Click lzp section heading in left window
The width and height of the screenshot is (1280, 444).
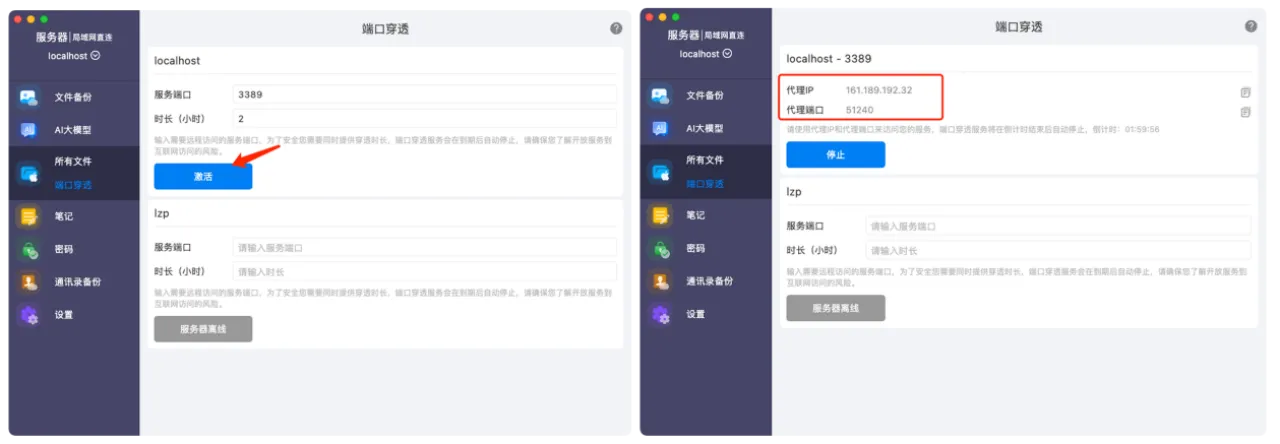tap(161, 213)
